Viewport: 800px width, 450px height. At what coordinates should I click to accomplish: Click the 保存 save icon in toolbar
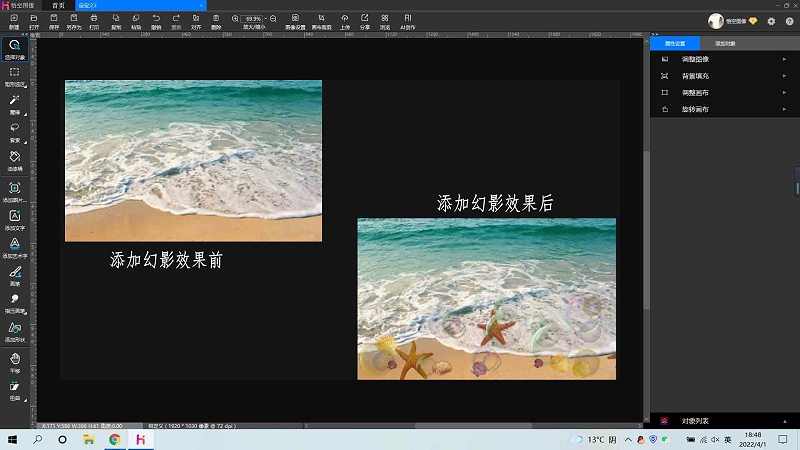53,21
